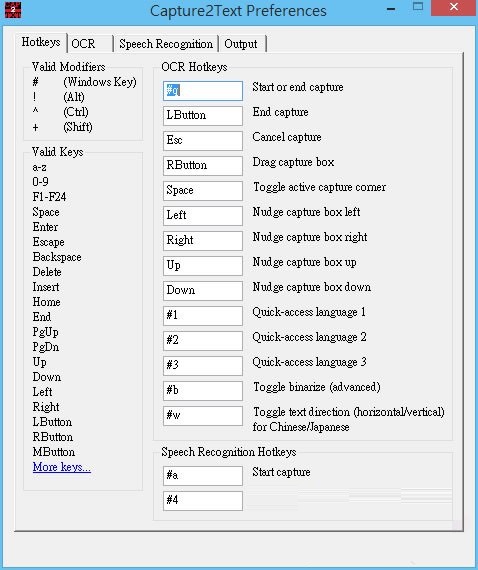Click the Capture2Text app icon in title bar
This screenshot has width=478, height=570.
coord(13,10)
